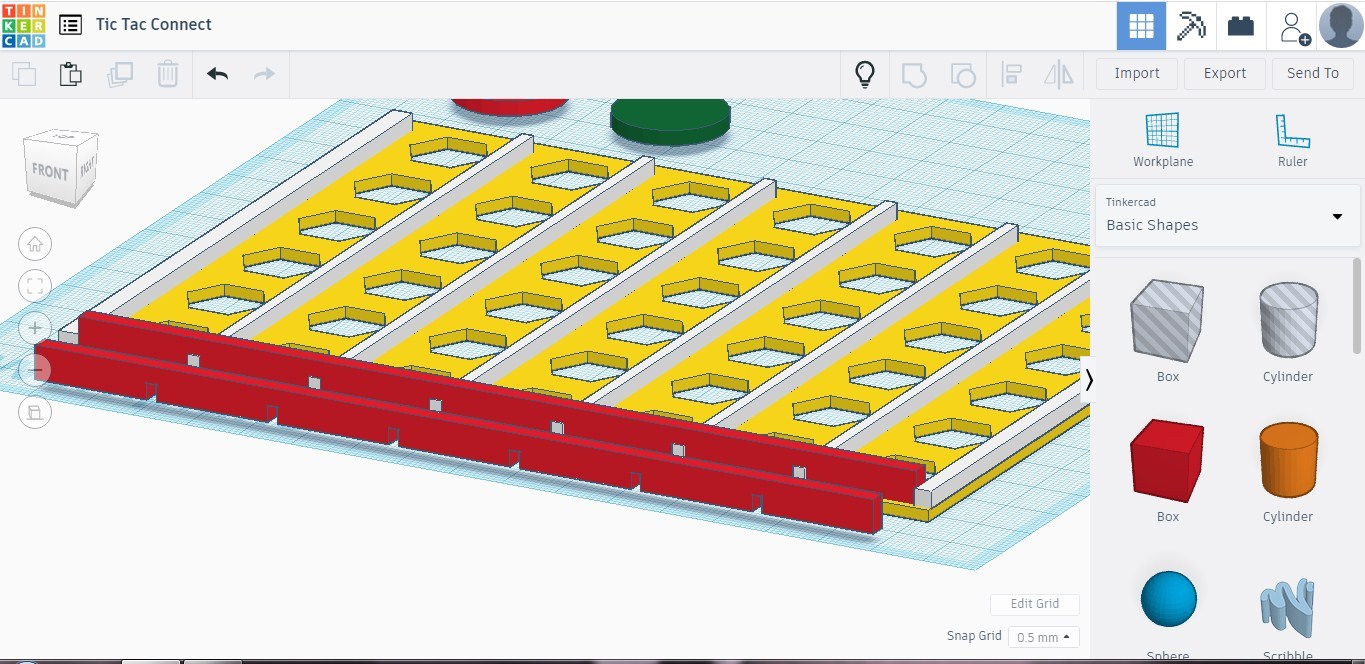Open the user profile avatar
Screen dimensions: 1365x664
tap(1341, 26)
